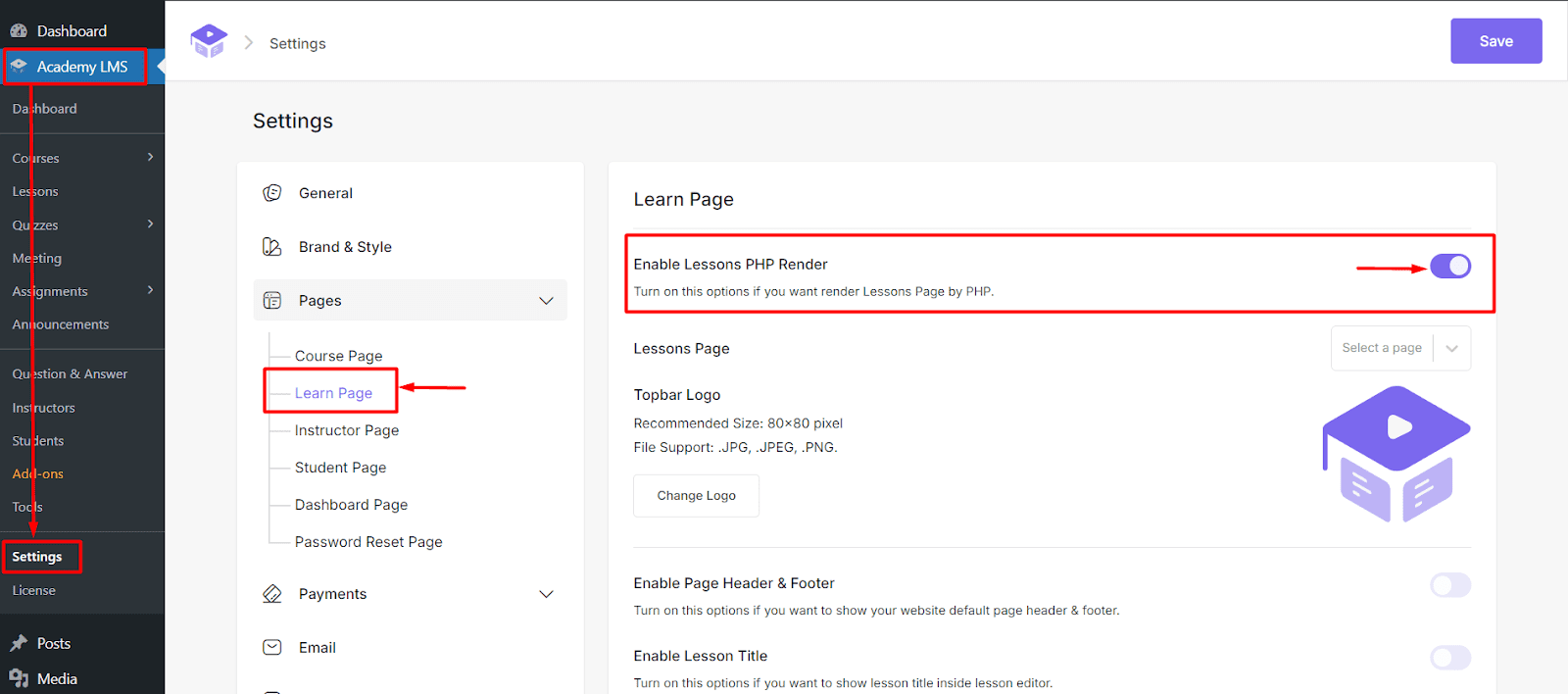Expand the Assignments submenu arrow
Viewport: 1568px width, 694px height.
coord(150,290)
